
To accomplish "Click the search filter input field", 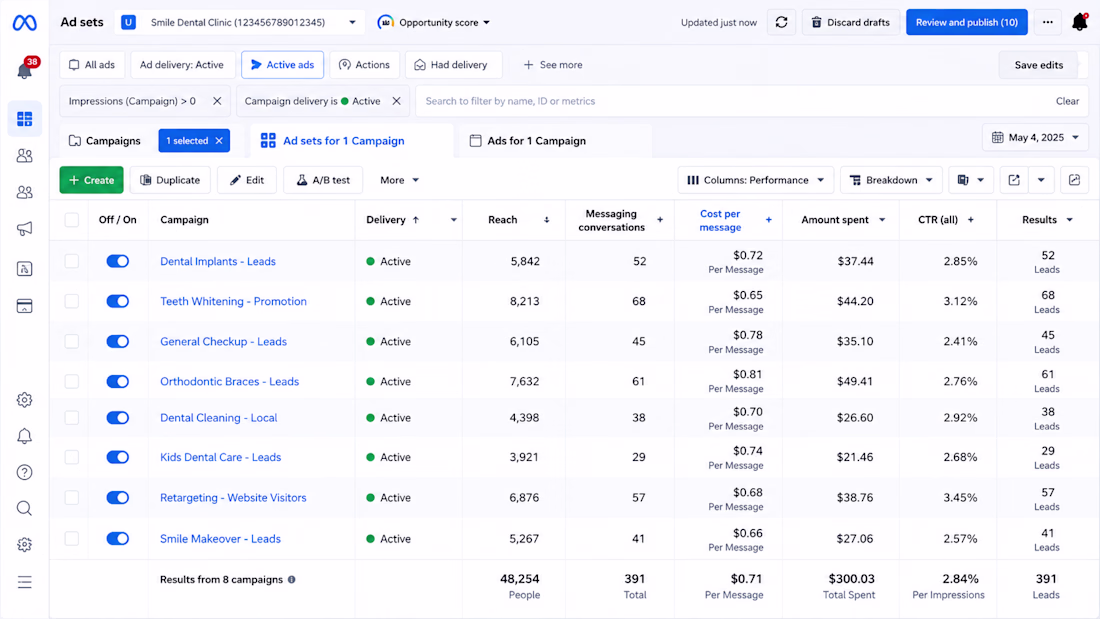I will 733,101.
